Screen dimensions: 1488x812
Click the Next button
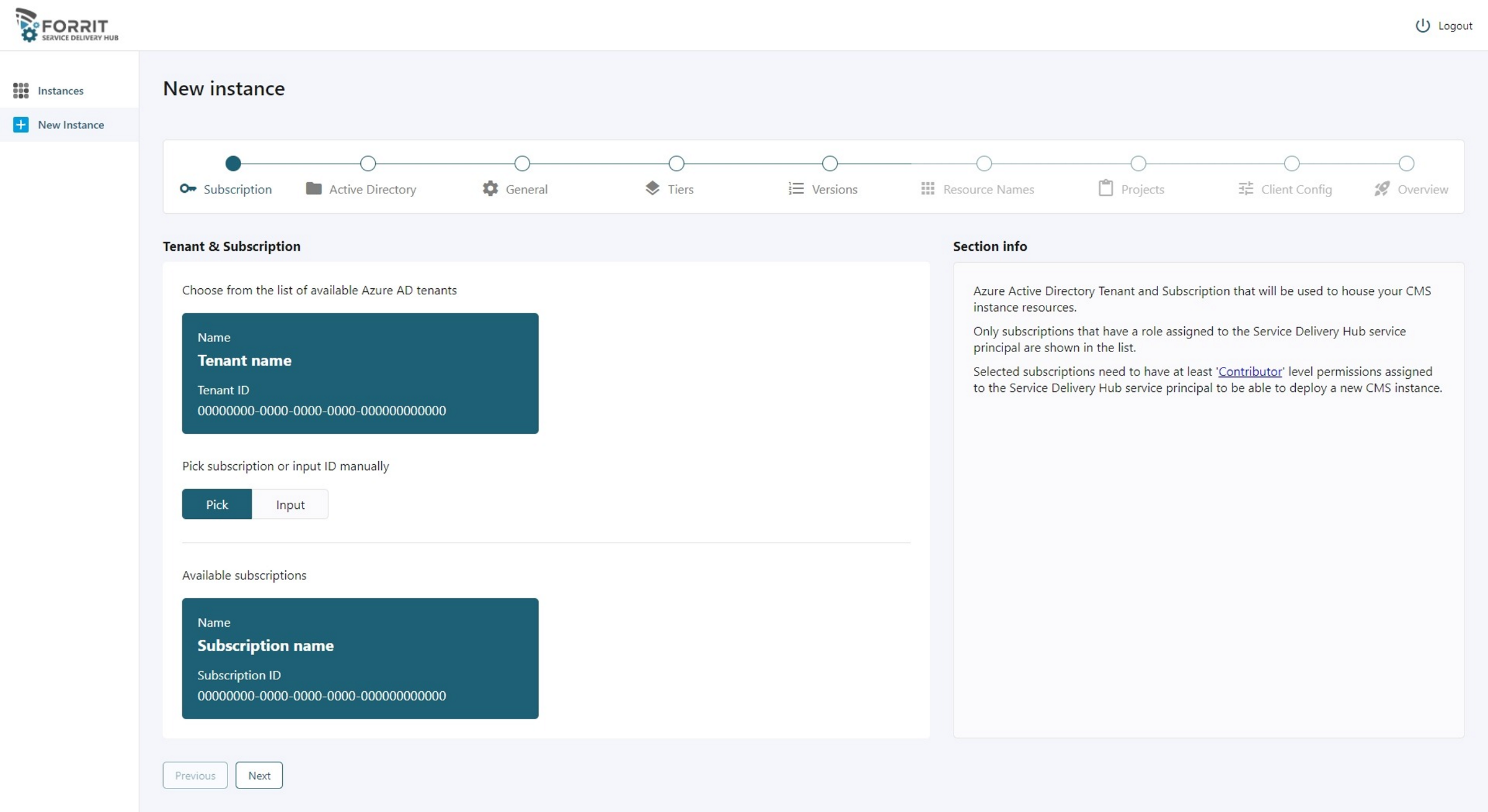pyautogui.click(x=259, y=775)
